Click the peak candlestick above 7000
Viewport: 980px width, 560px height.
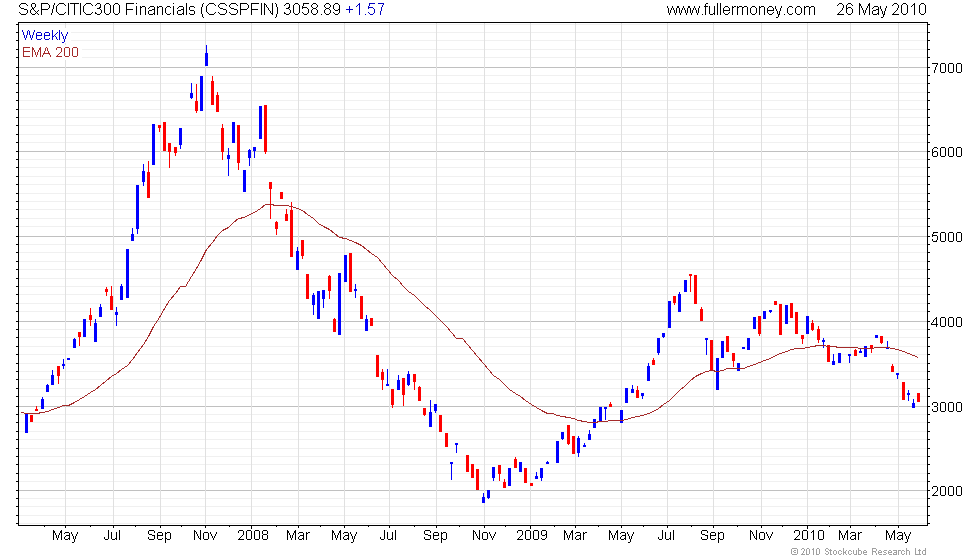coord(206,56)
